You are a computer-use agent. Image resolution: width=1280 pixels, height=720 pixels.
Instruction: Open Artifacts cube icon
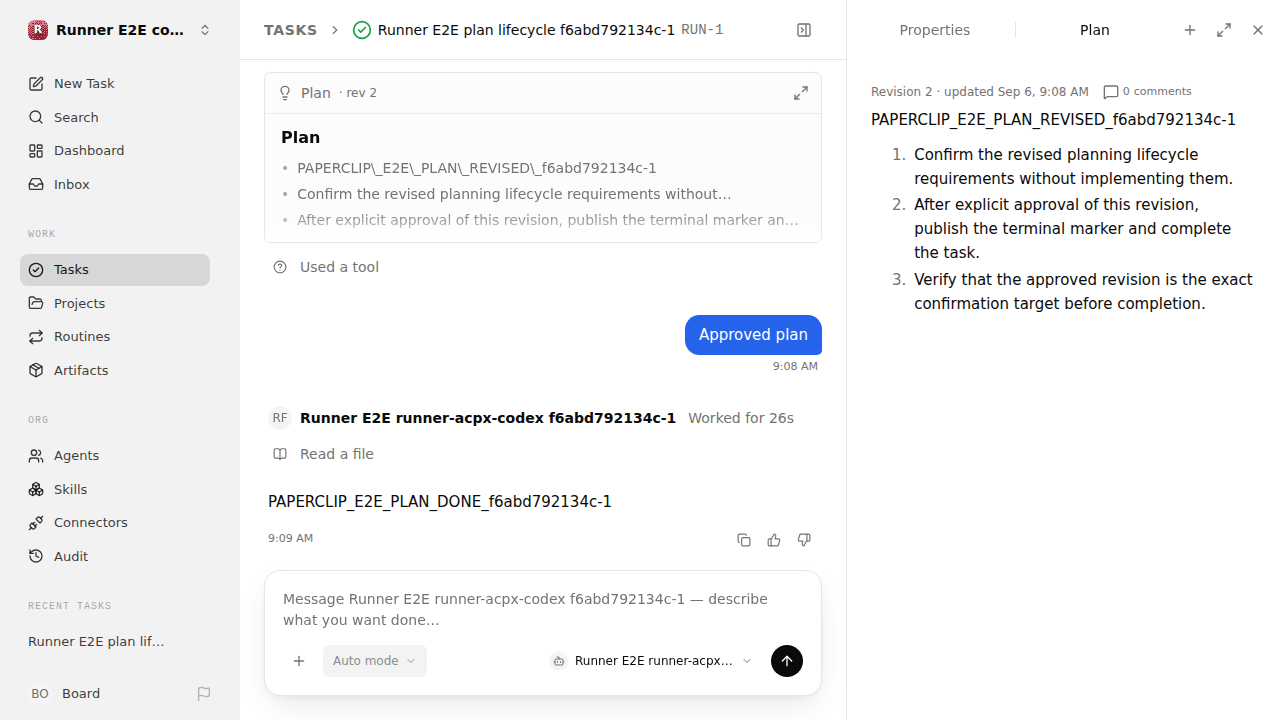pyautogui.click(x=36, y=370)
